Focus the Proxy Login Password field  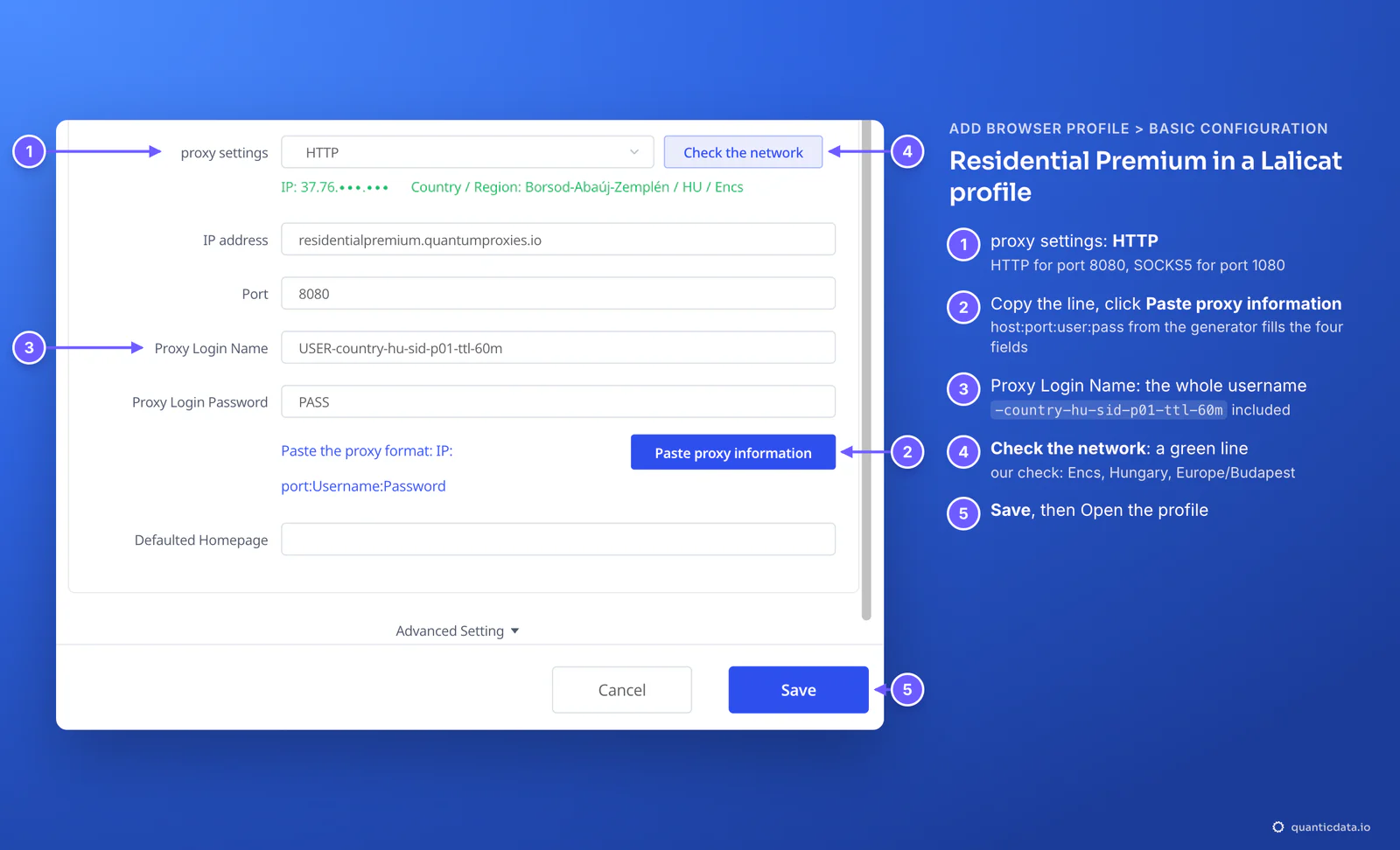coord(558,402)
